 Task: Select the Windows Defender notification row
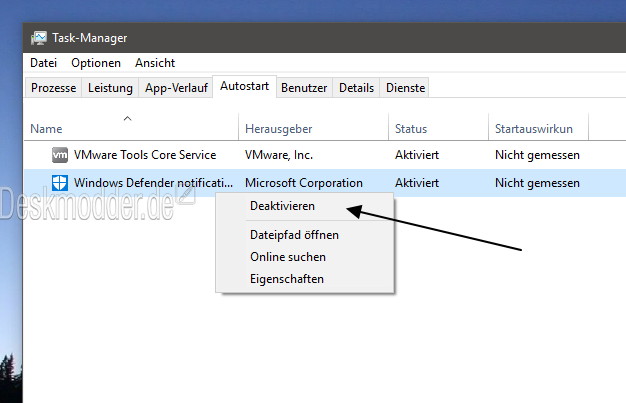tap(325, 183)
